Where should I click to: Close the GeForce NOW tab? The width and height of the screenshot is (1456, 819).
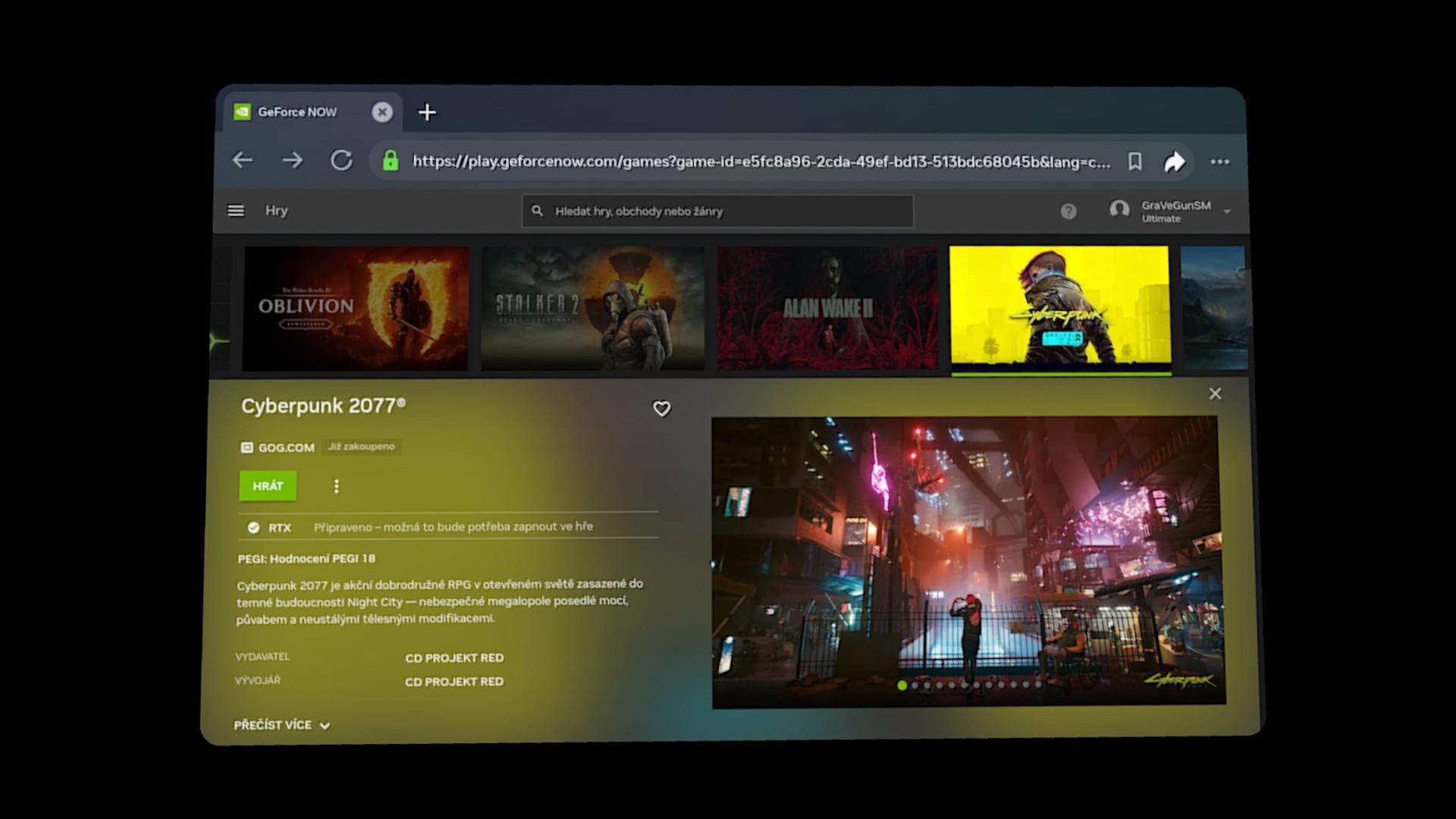click(382, 112)
